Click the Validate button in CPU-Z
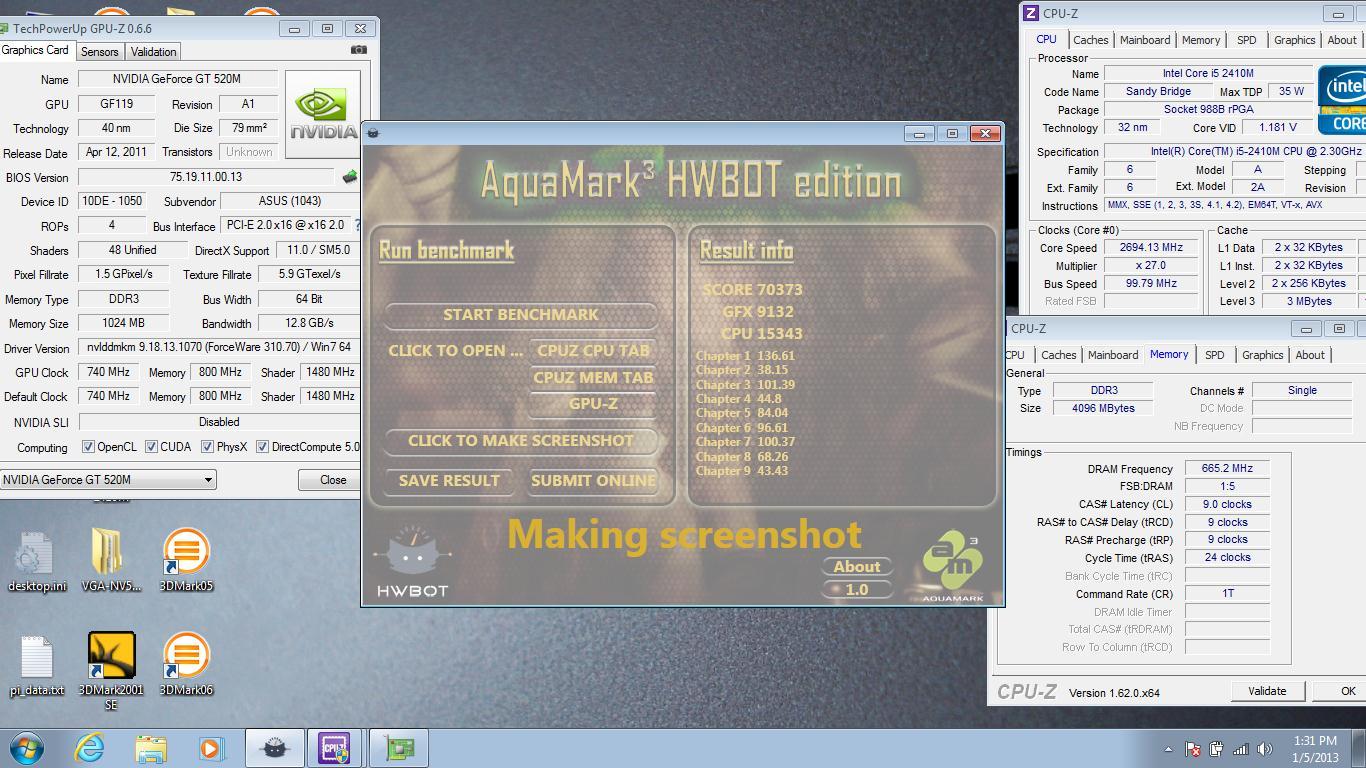The image size is (1366, 768). coord(1267,691)
